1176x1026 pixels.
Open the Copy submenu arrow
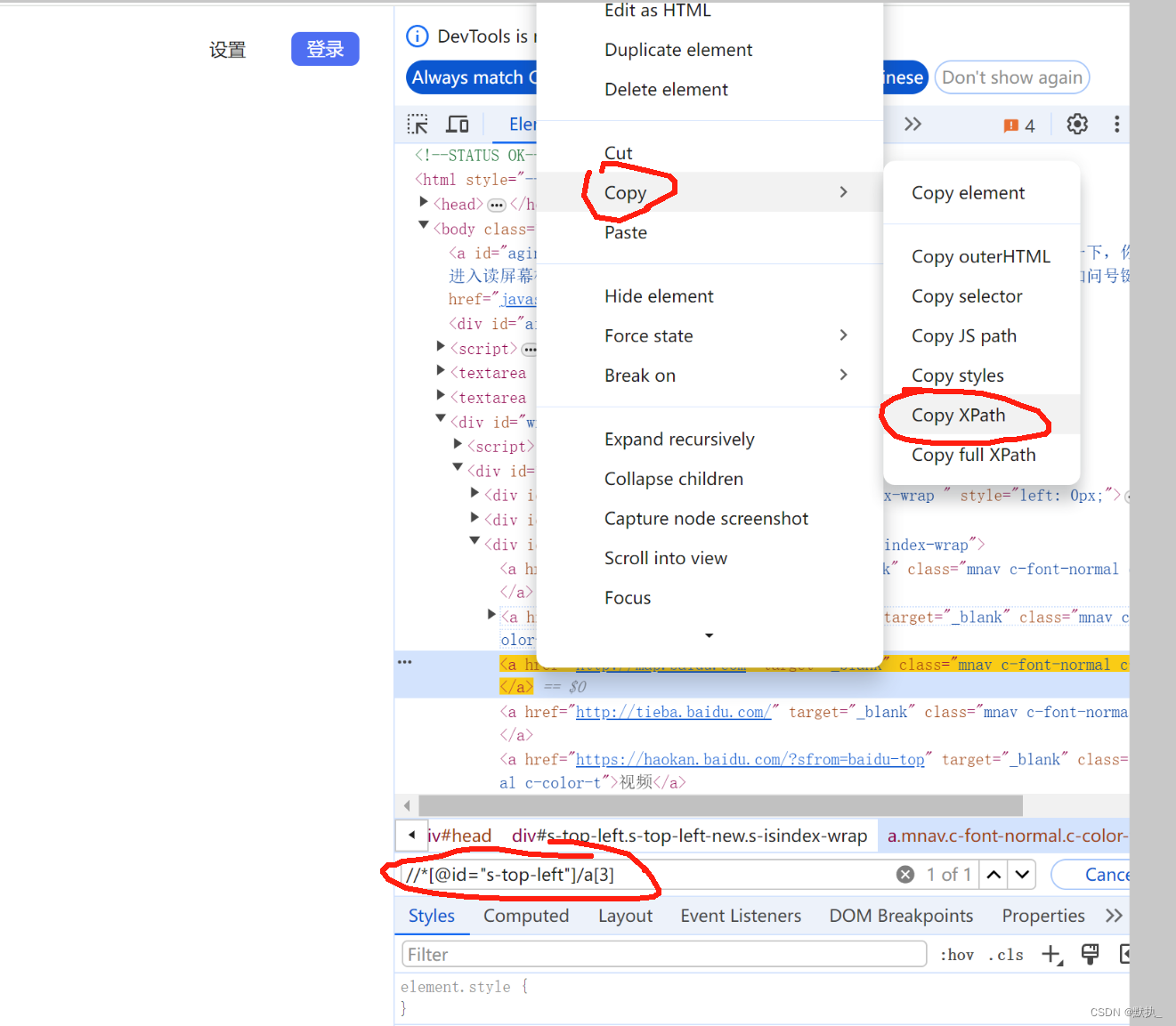843,192
